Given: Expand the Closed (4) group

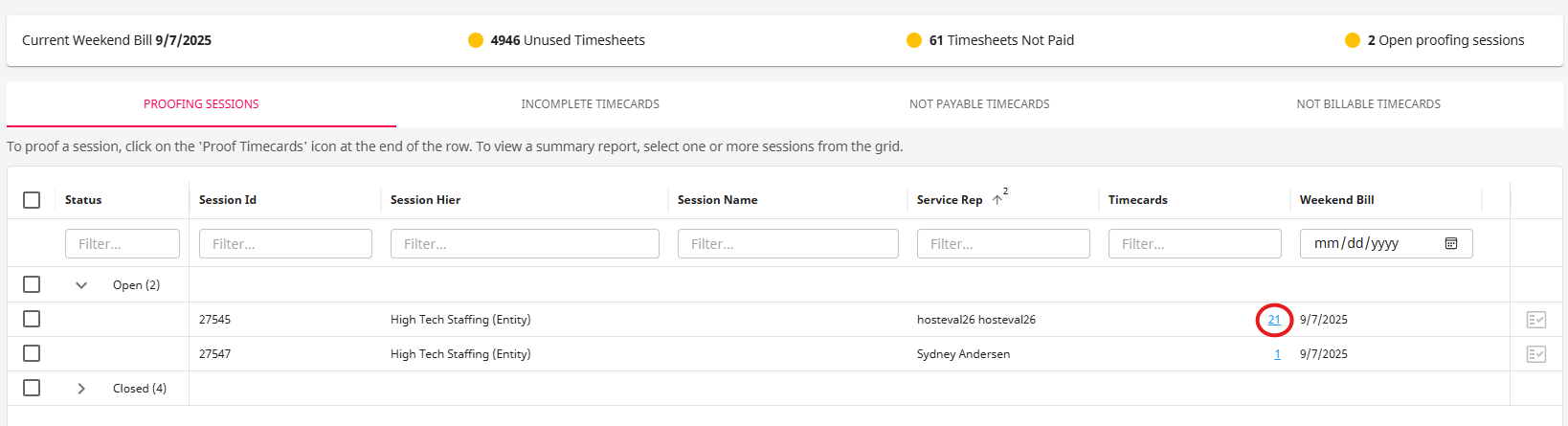Looking at the screenshot, I should 81,389.
